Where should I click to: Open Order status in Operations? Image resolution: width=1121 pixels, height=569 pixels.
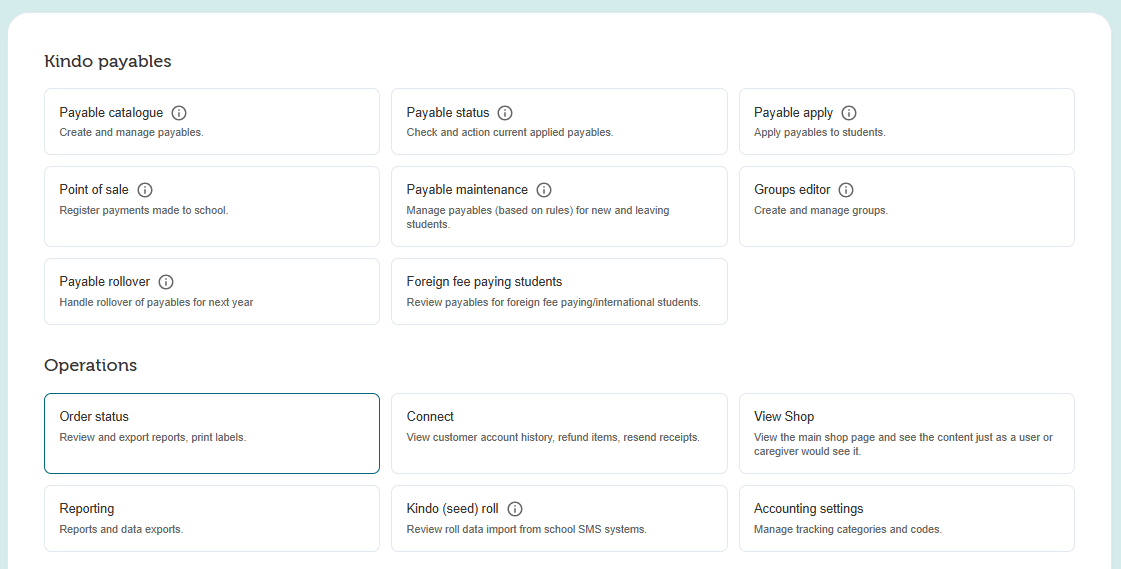(211, 432)
